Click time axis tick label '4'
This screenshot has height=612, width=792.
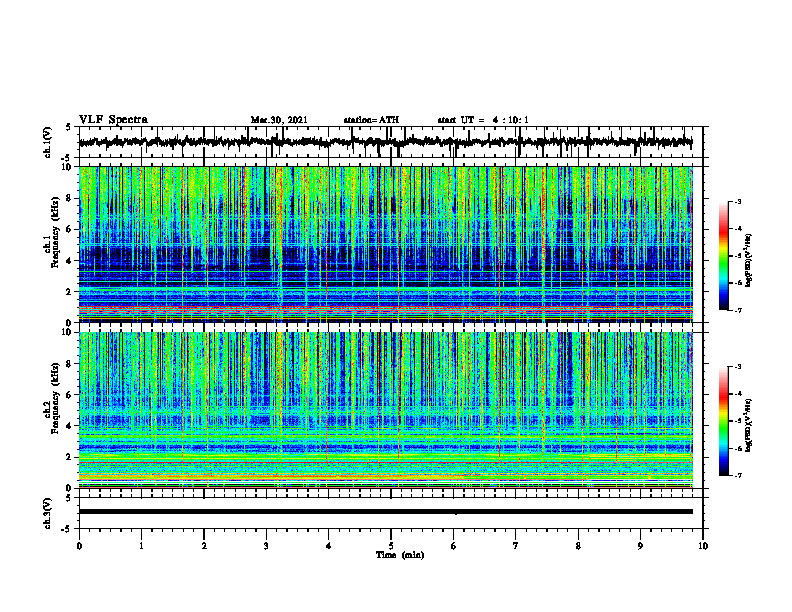[328, 546]
